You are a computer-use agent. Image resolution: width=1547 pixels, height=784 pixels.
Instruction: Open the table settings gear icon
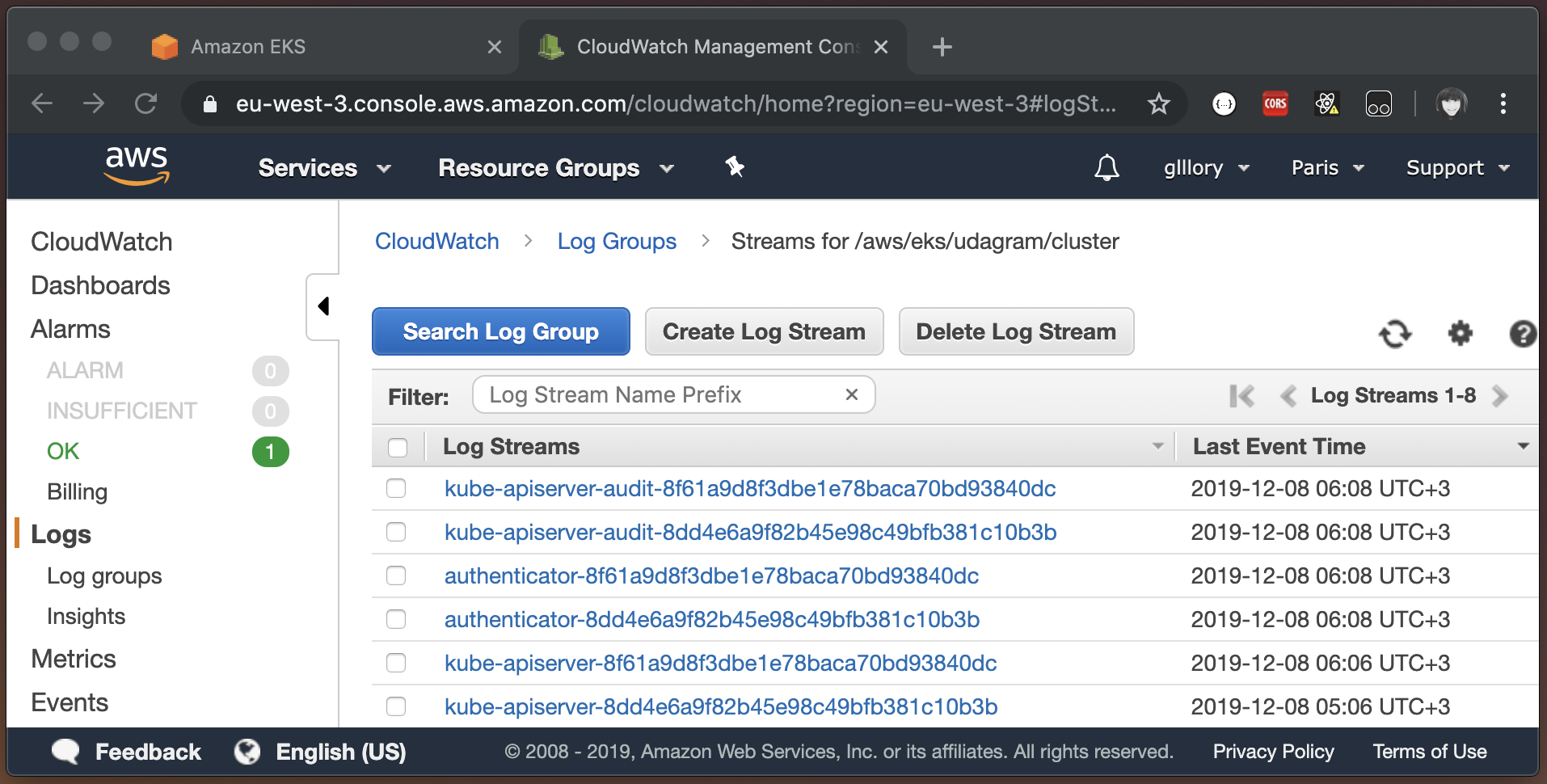(1460, 333)
